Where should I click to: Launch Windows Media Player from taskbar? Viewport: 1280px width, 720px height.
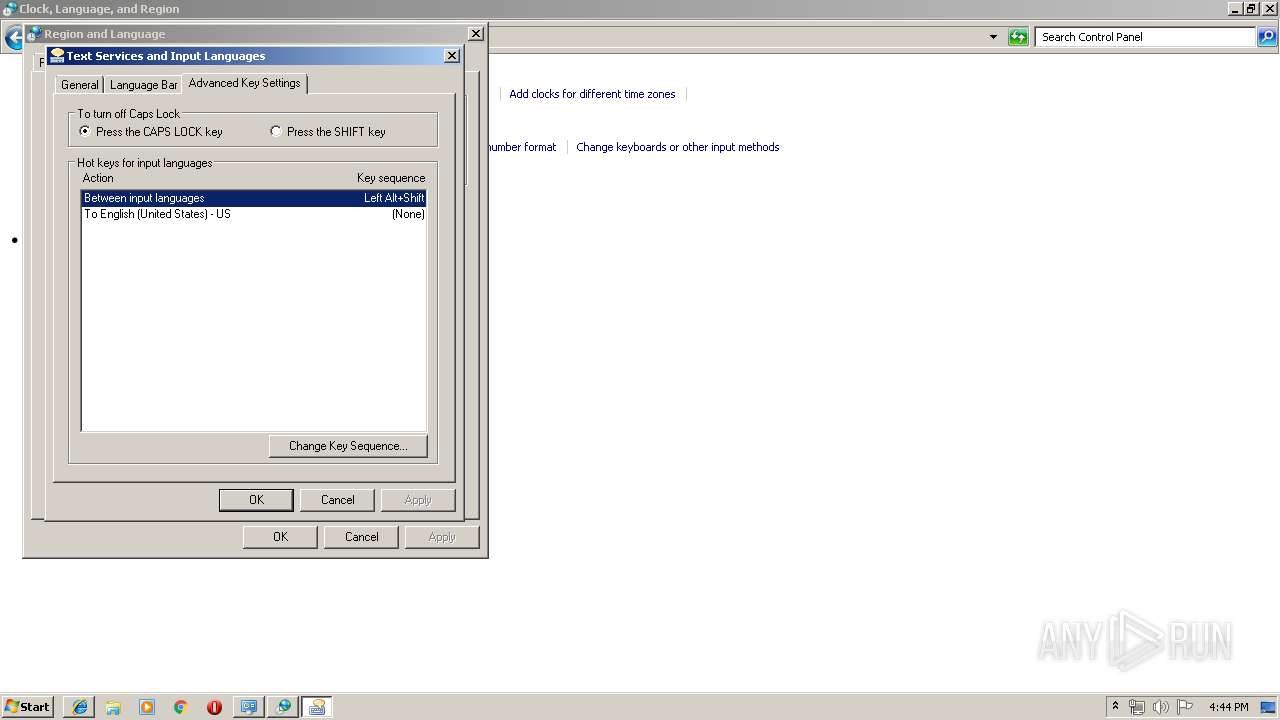(x=147, y=707)
